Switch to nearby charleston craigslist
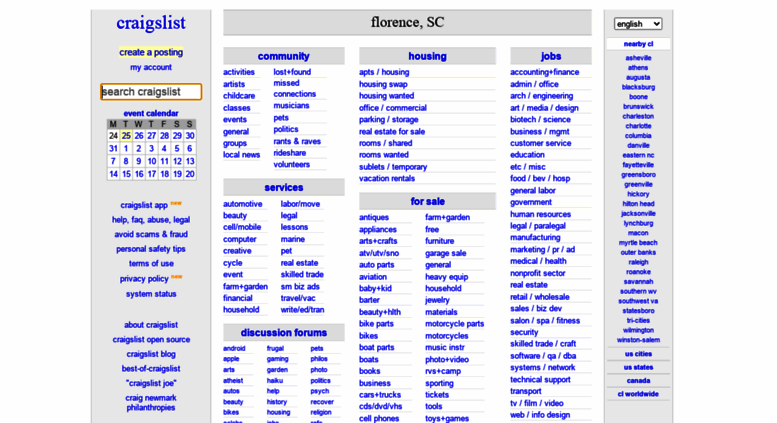The height and width of the screenshot is (423, 777). [638, 116]
